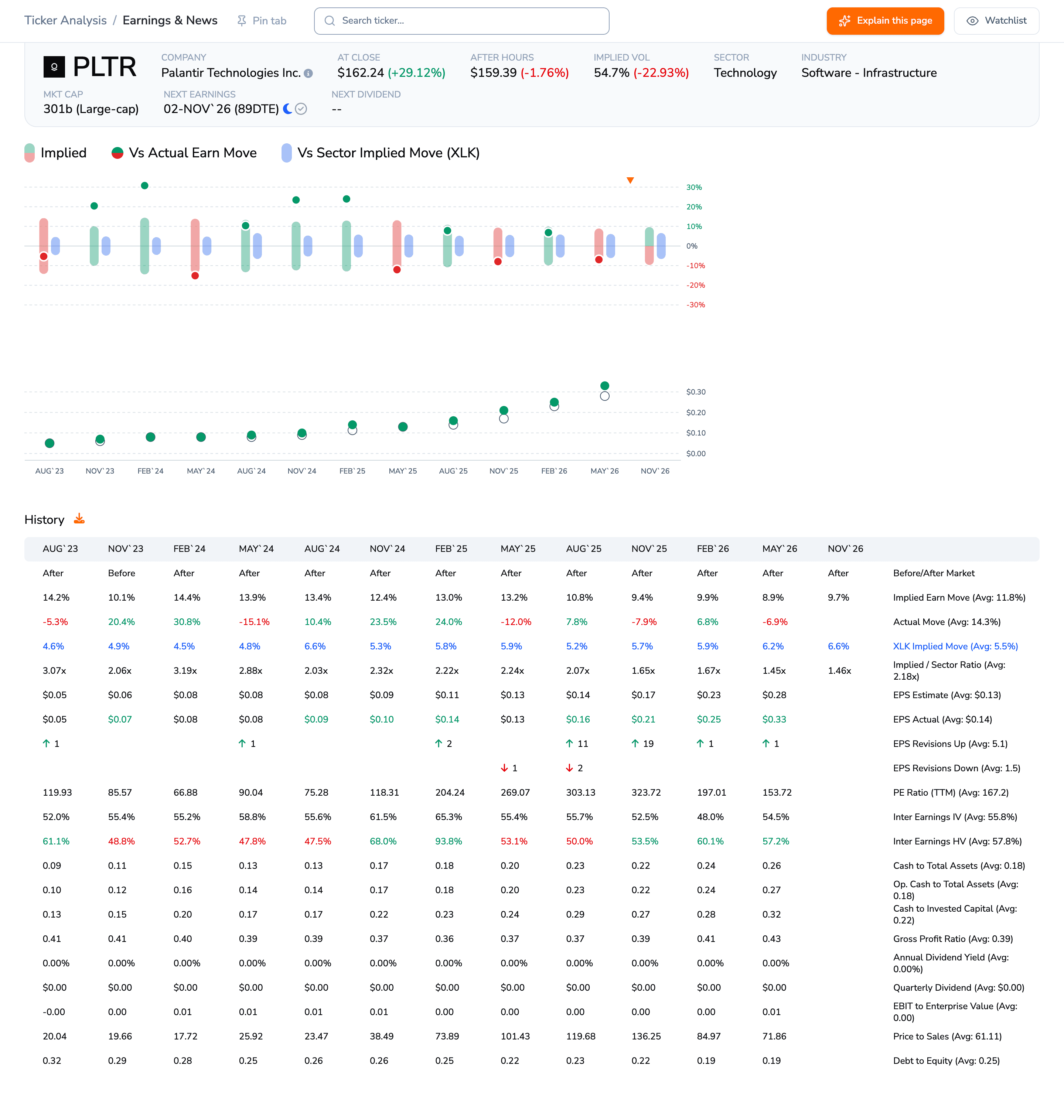Click up arrow for NOV`25 EPS revisions 19

635,744
